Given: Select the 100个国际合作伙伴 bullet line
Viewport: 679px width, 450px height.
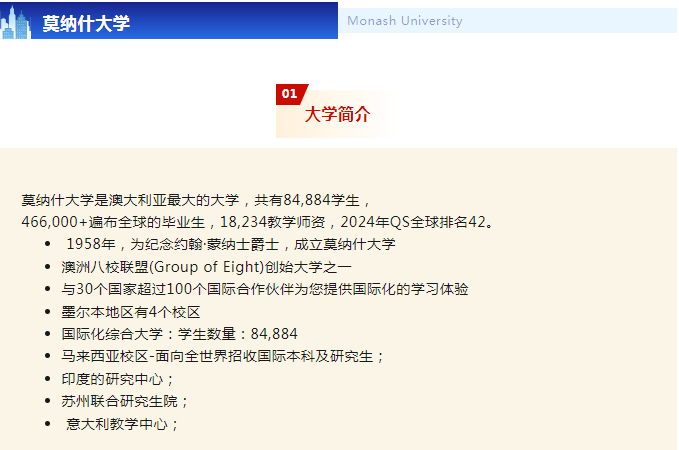Looking at the screenshot, I should [x=264, y=289].
